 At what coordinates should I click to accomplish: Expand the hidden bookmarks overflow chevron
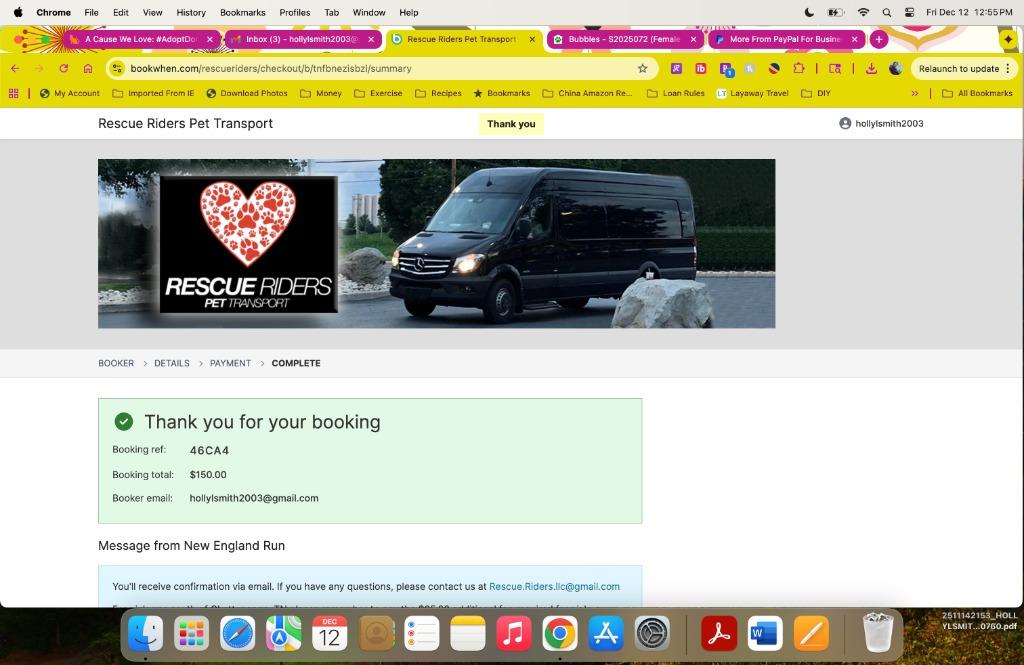click(x=914, y=93)
